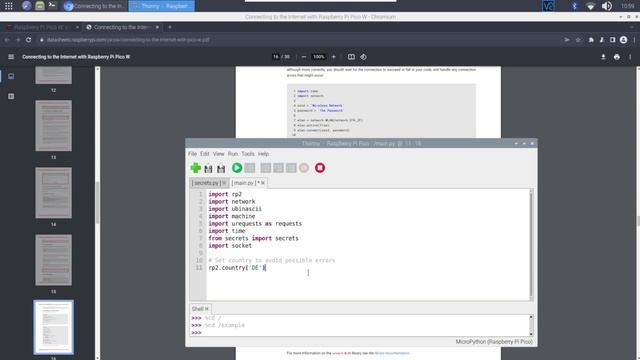
Task: Open the File menu in Thonny
Action: coord(192,154)
